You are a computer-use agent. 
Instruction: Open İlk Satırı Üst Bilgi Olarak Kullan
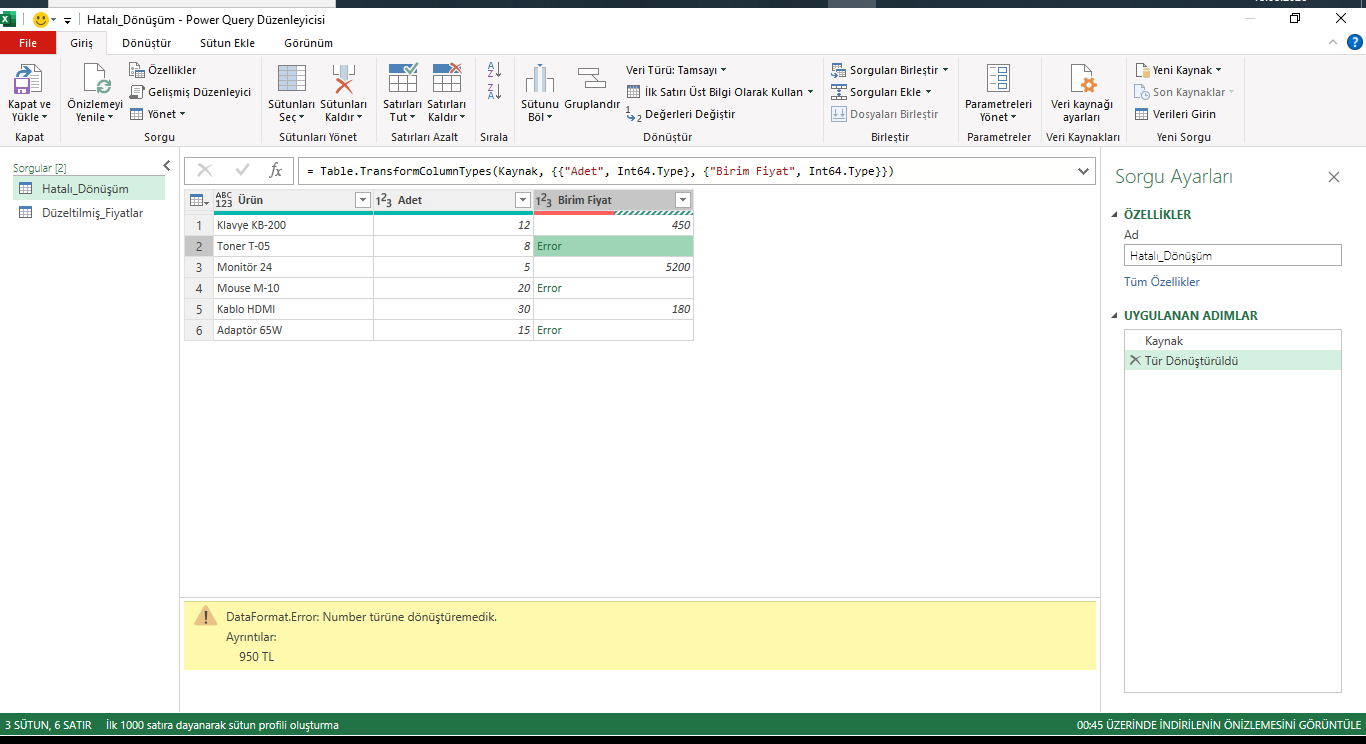coord(719,92)
